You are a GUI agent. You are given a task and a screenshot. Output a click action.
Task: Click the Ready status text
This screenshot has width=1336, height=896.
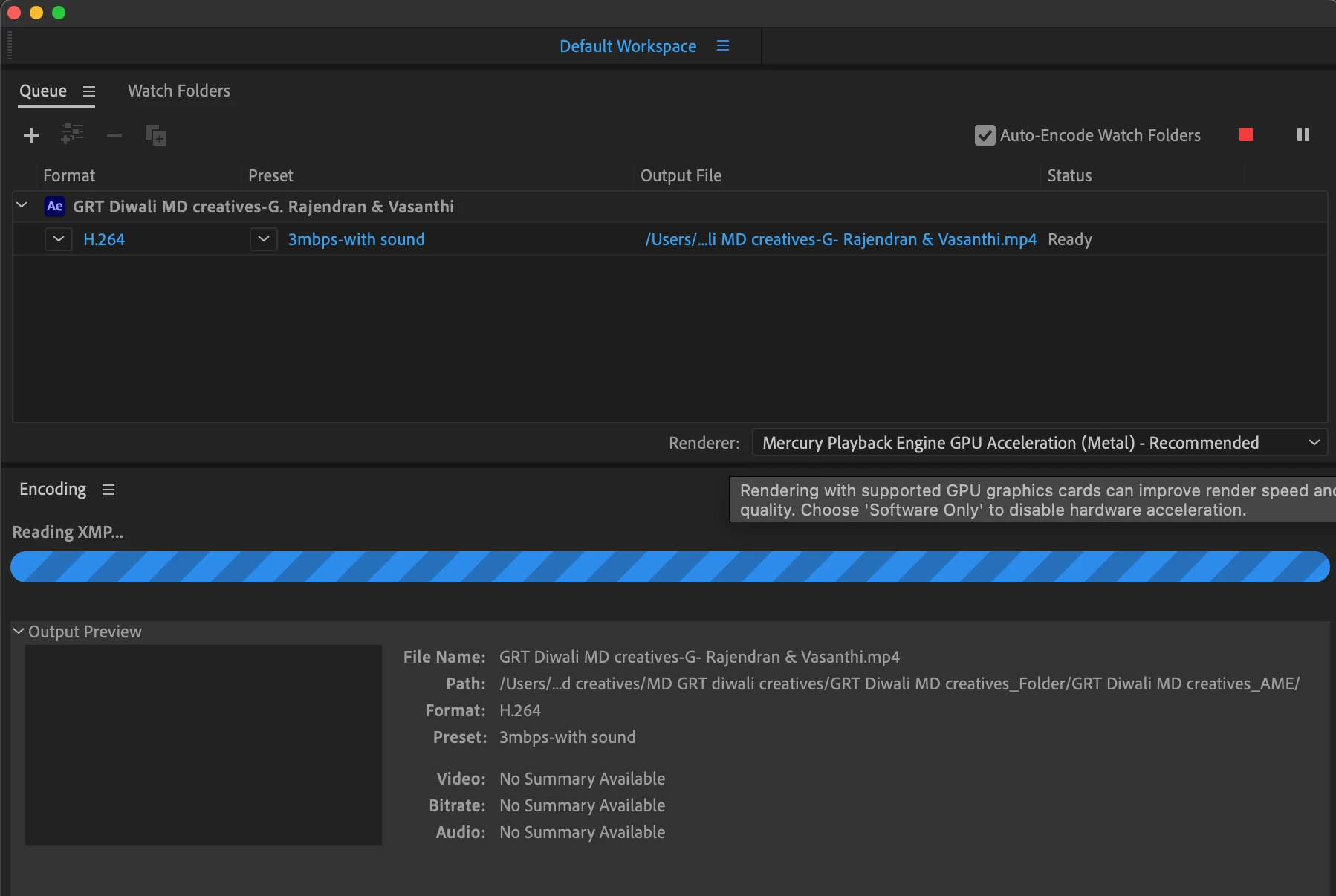pyautogui.click(x=1070, y=239)
